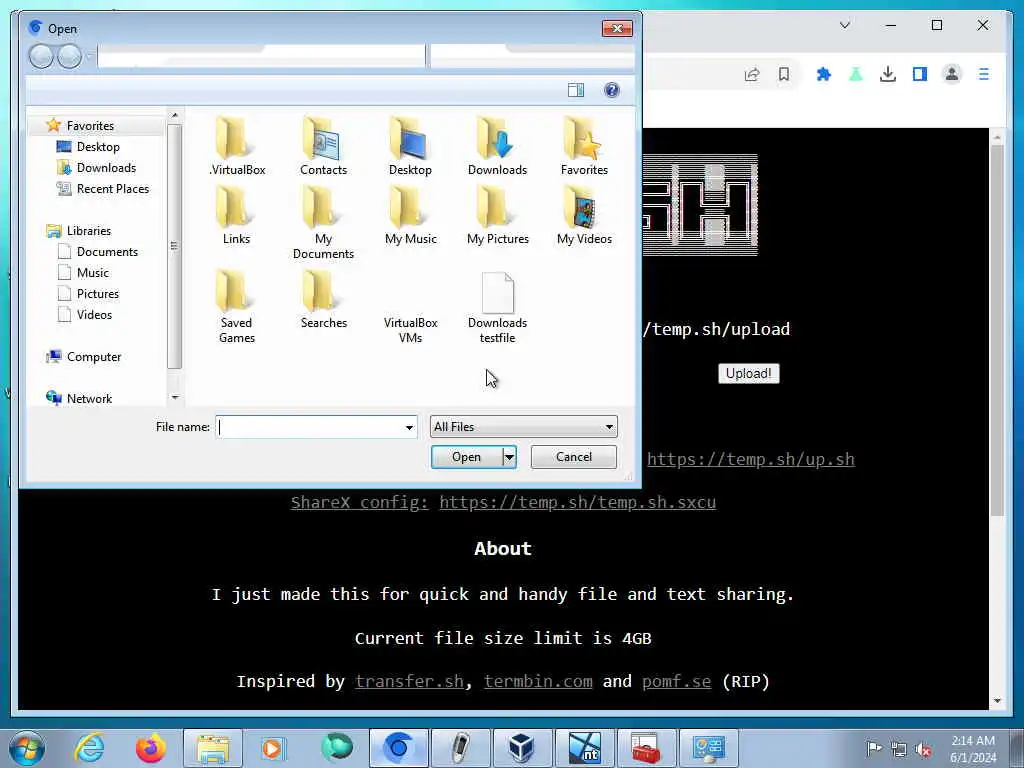This screenshot has width=1024, height=768.
Task: Click the webpage vertical scrollbar thumb
Action: [x=997, y=330]
